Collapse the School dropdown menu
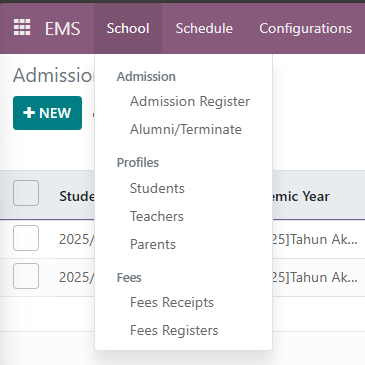The image size is (365, 365). pos(128,28)
